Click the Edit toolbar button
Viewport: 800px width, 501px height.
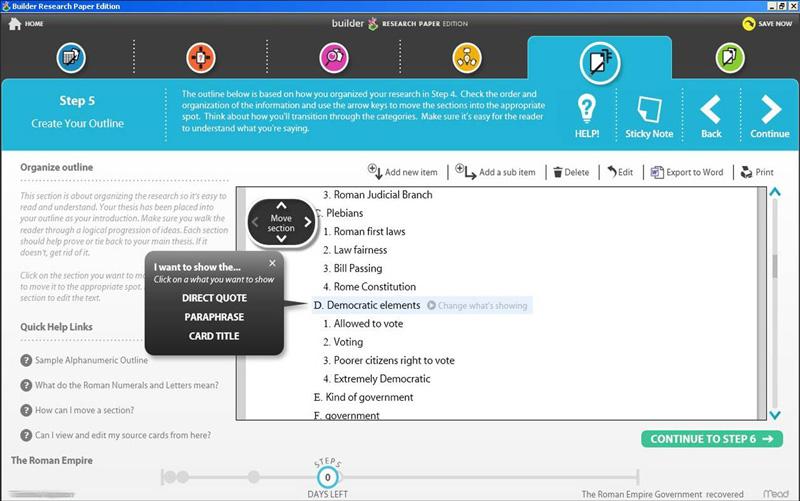click(620, 172)
